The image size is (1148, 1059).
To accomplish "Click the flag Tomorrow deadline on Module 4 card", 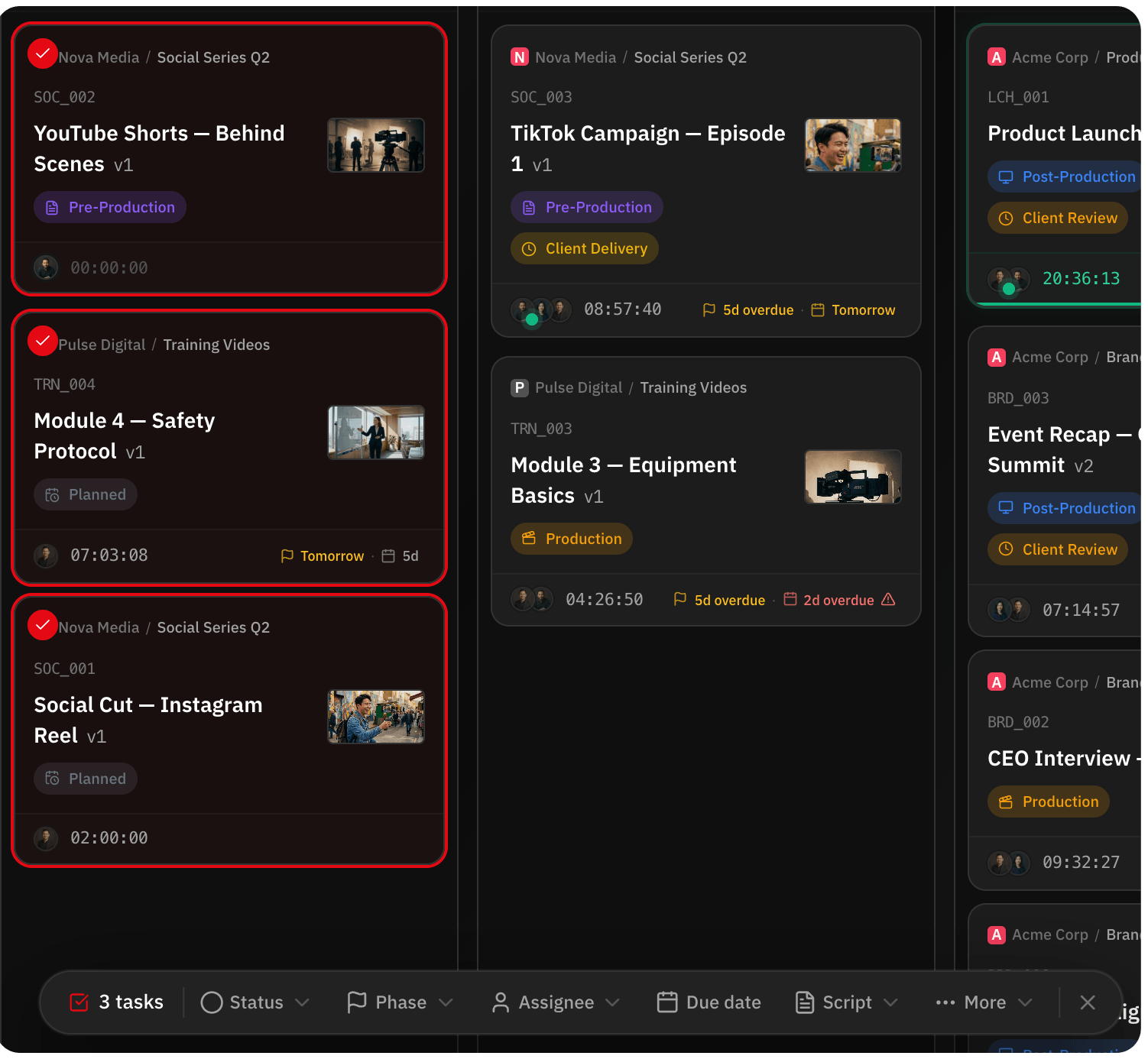I will (322, 555).
